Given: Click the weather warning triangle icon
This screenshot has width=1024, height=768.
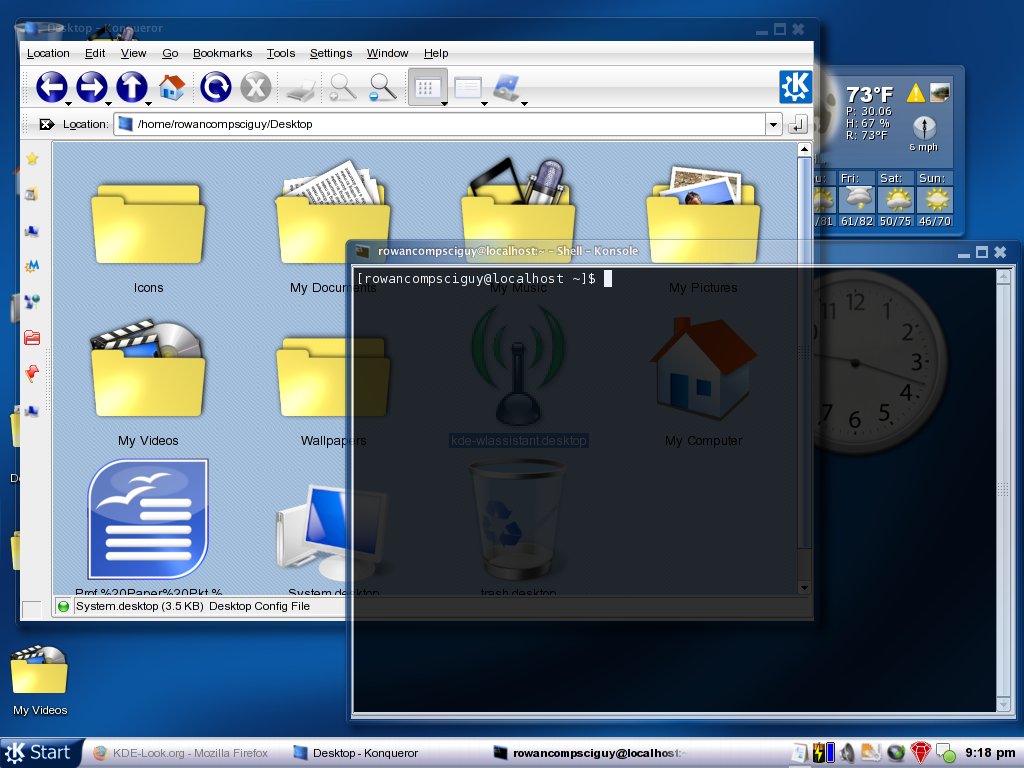Looking at the screenshot, I should tap(916, 93).
